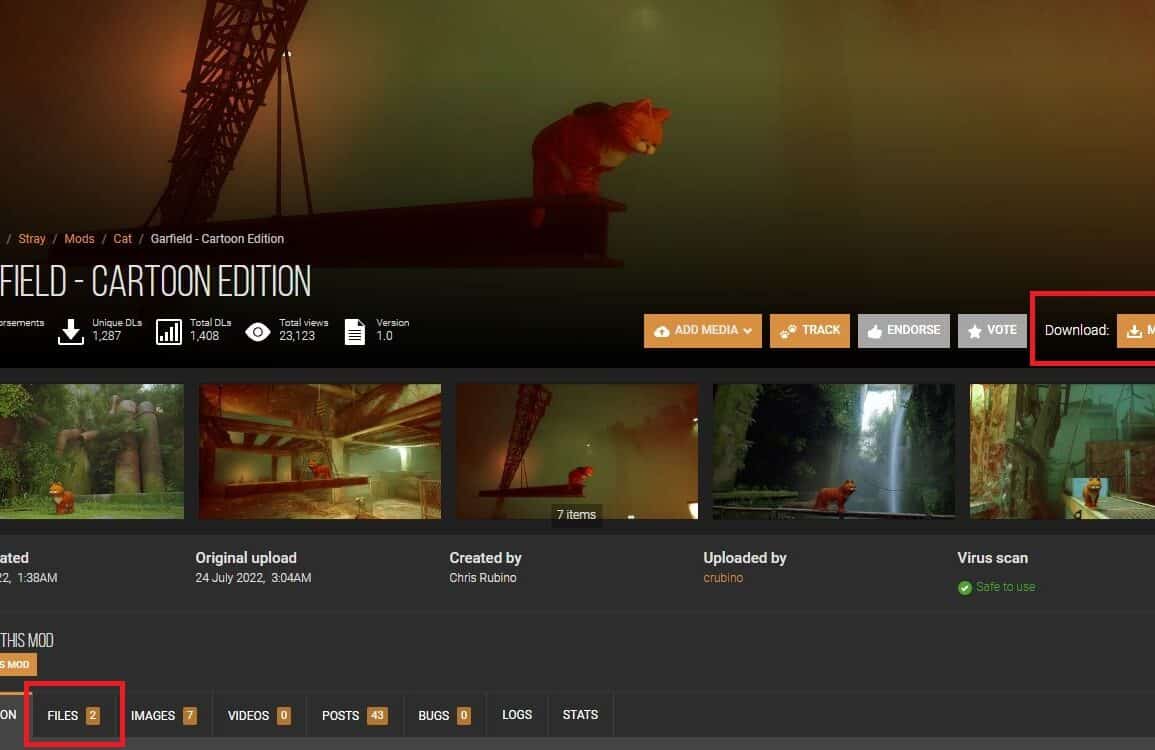Screen dimensions: 1155x750
Task: Open uploader profile crubino
Action: click(723, 578)
